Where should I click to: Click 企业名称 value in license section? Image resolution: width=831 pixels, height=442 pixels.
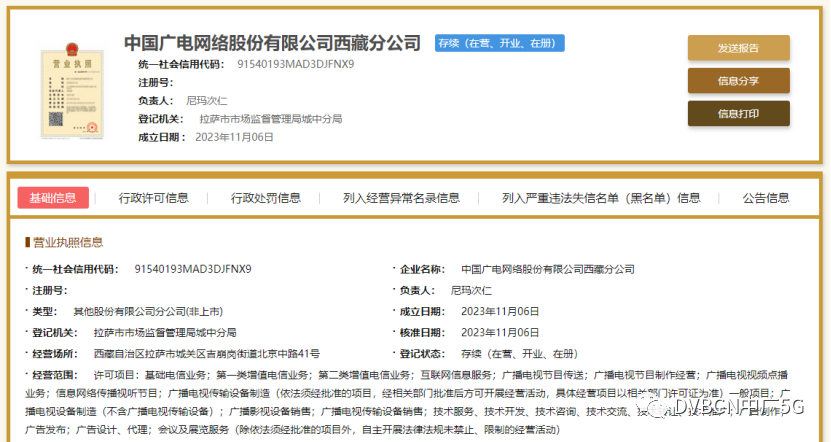[547, 269]
